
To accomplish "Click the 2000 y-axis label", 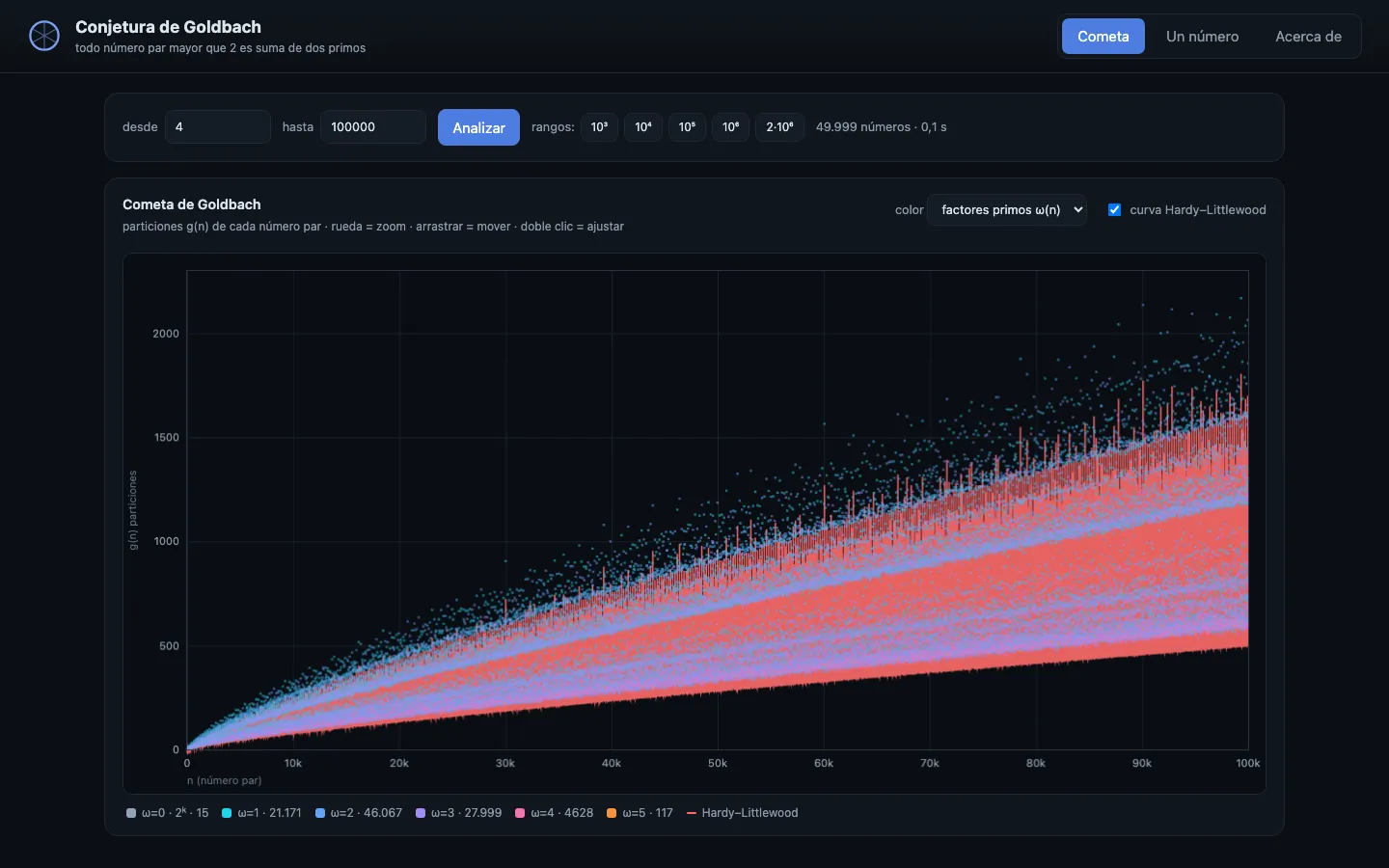I will coord(166,334).
